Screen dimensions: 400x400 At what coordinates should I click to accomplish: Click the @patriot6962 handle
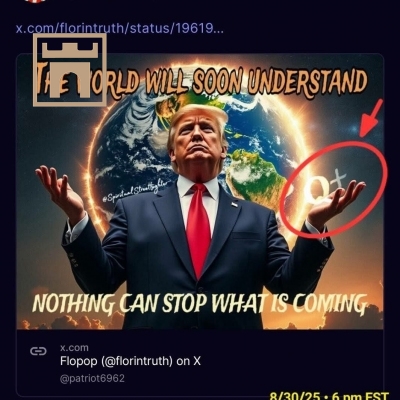[x=92, y=379]
